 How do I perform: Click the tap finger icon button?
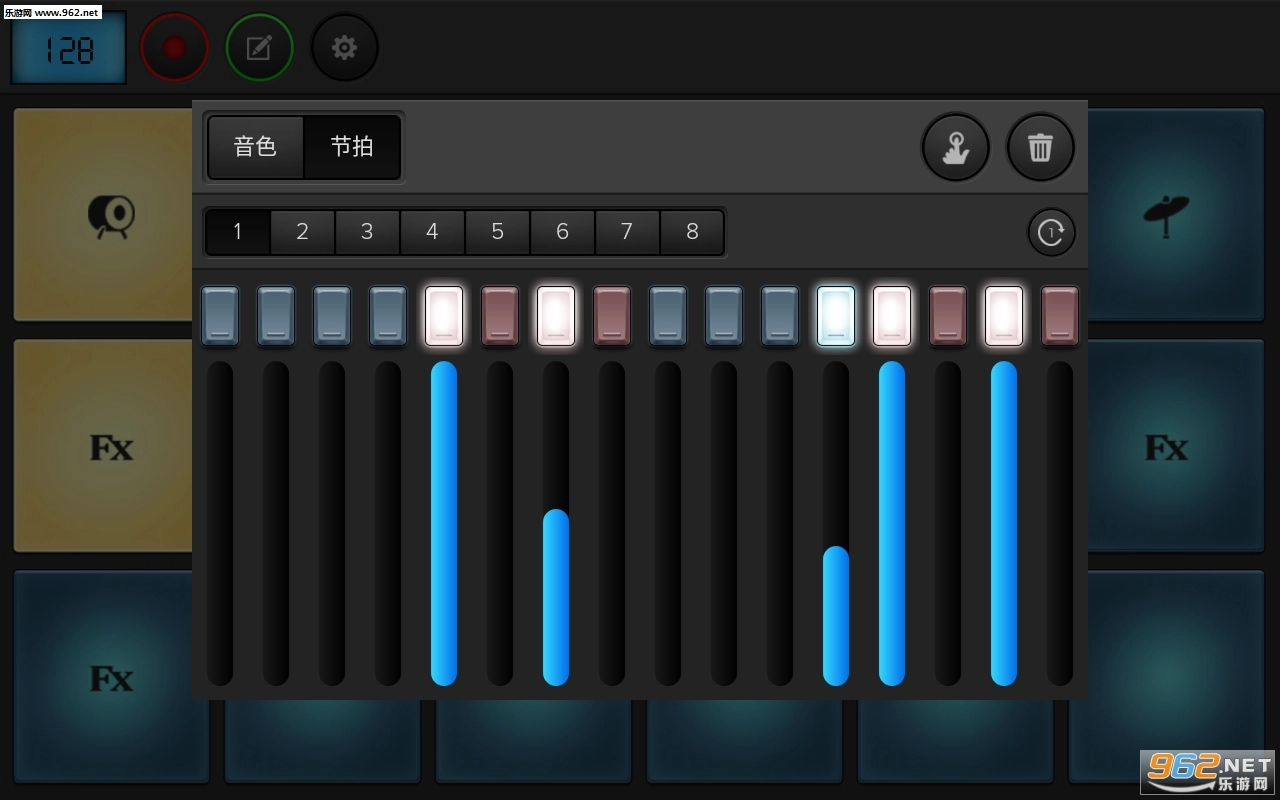[x=955, y=148]
